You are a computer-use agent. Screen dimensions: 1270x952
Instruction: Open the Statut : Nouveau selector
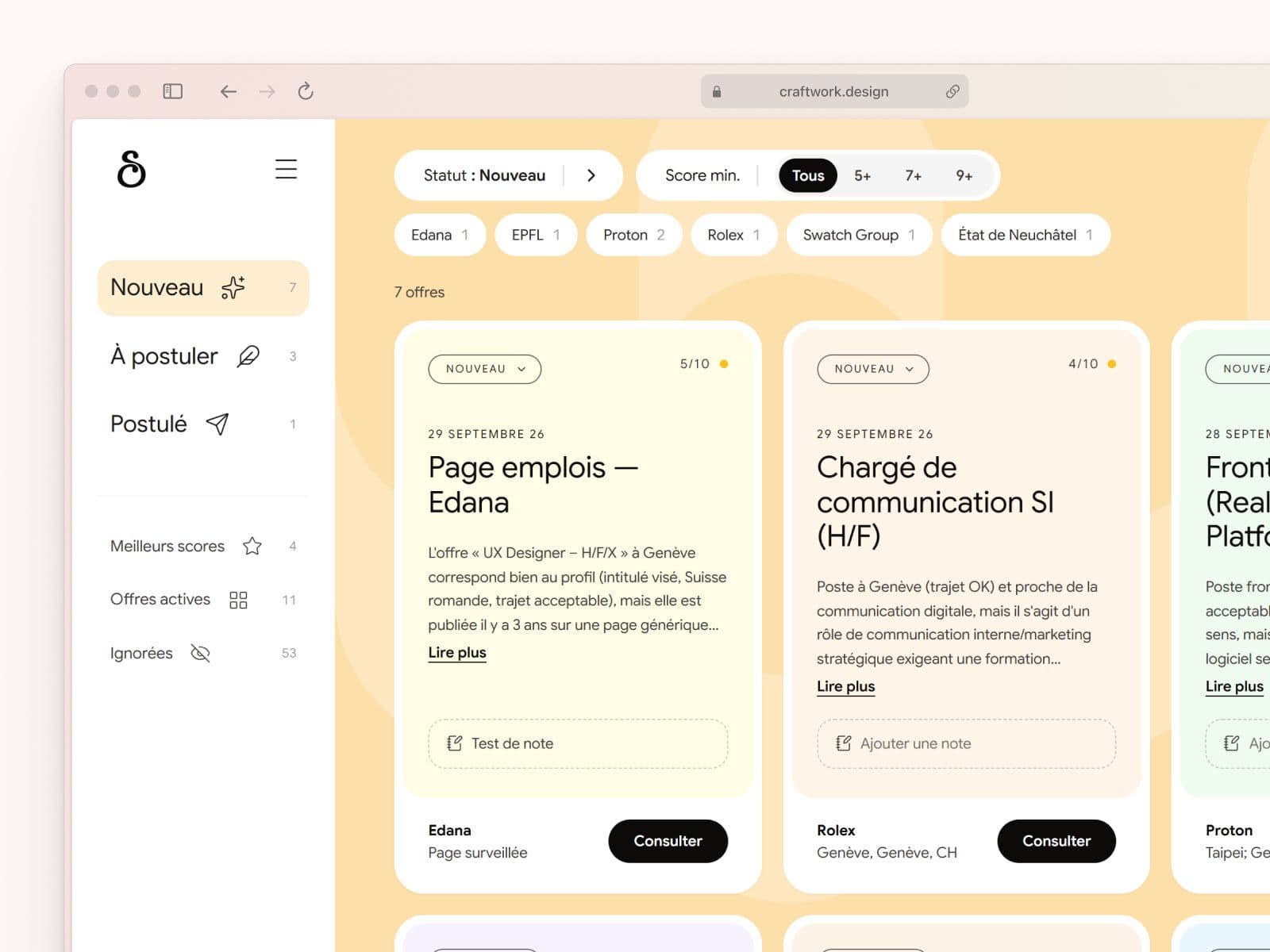[509, 175]
